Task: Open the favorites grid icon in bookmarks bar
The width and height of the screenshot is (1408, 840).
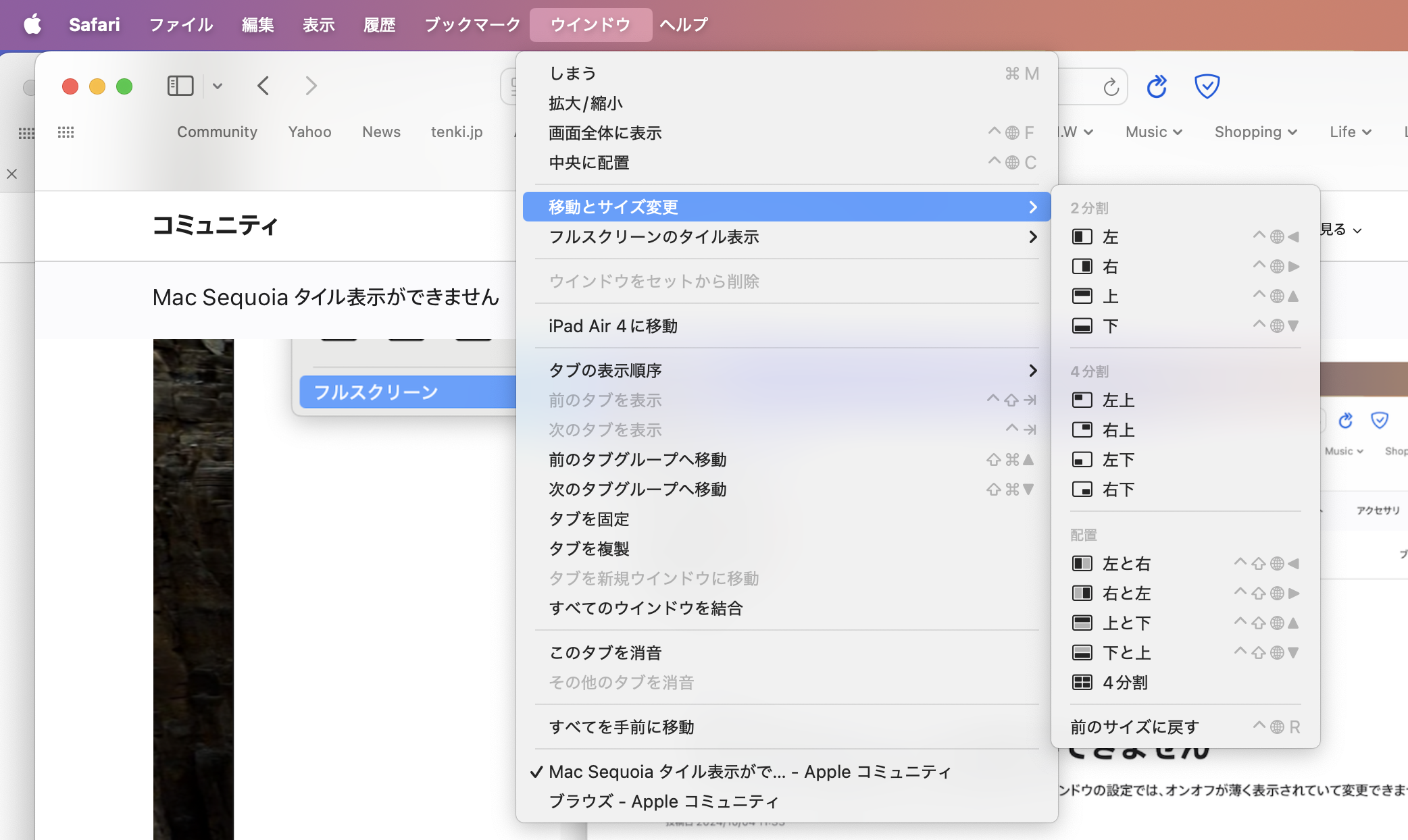Action: coord(66,132)
